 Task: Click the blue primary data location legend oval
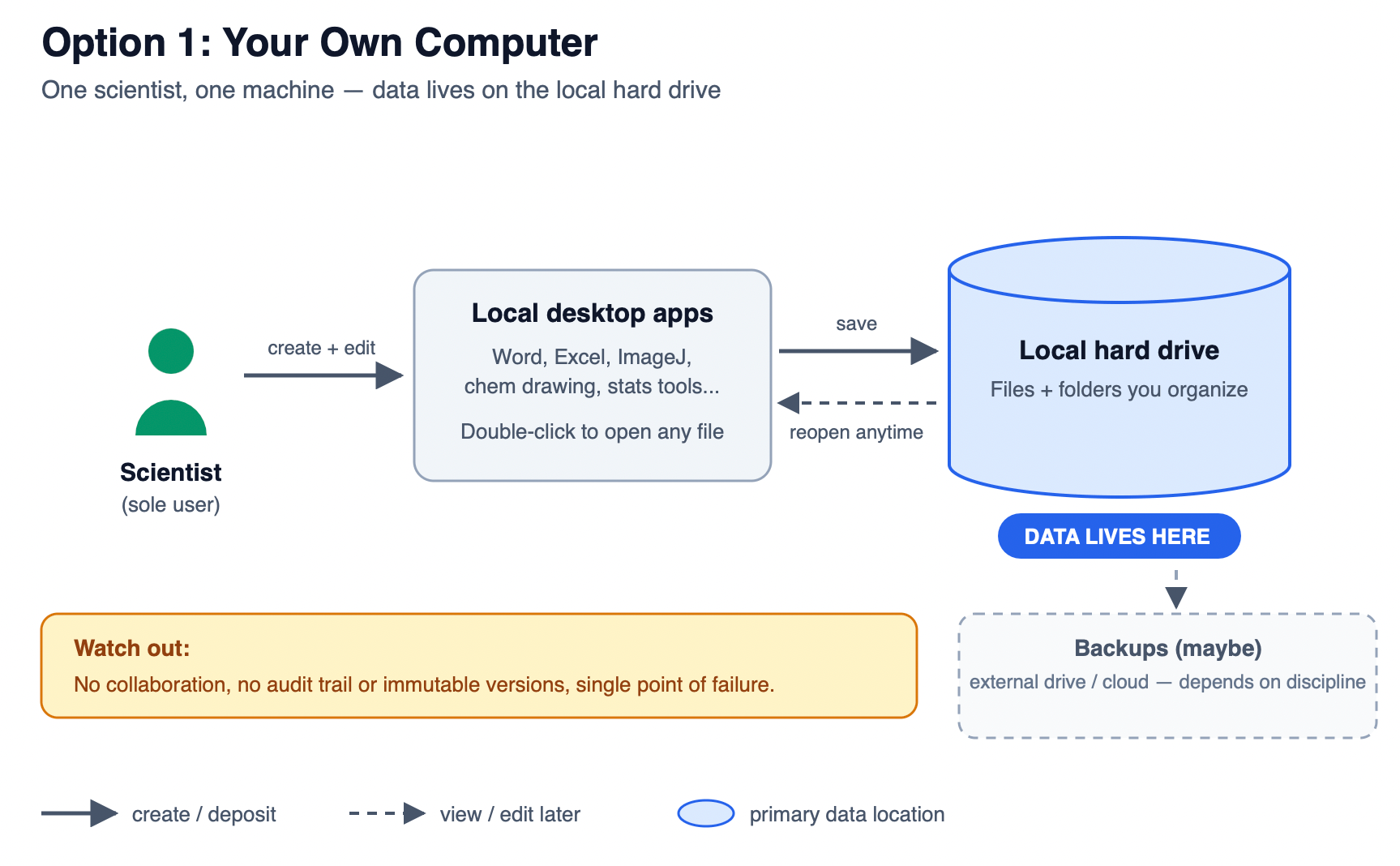[x=706, y=813]
